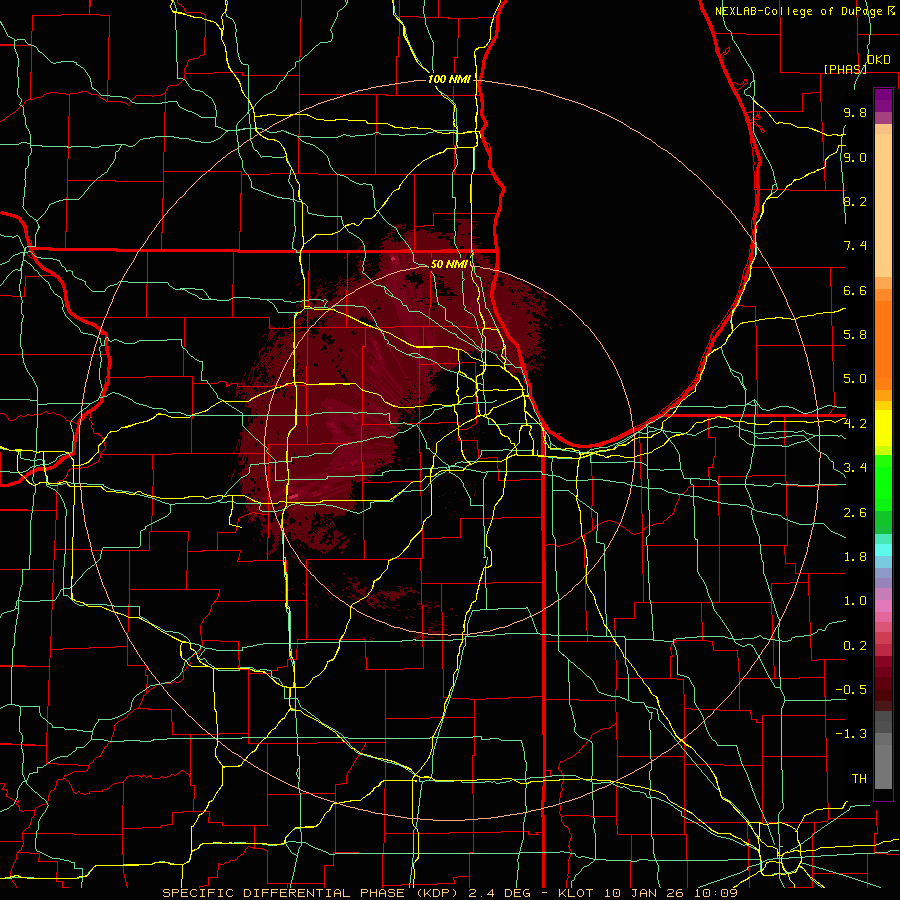The image size is (900, 900).
Task: Click the DKD label above the scale
Action: (x=879, y=60)
